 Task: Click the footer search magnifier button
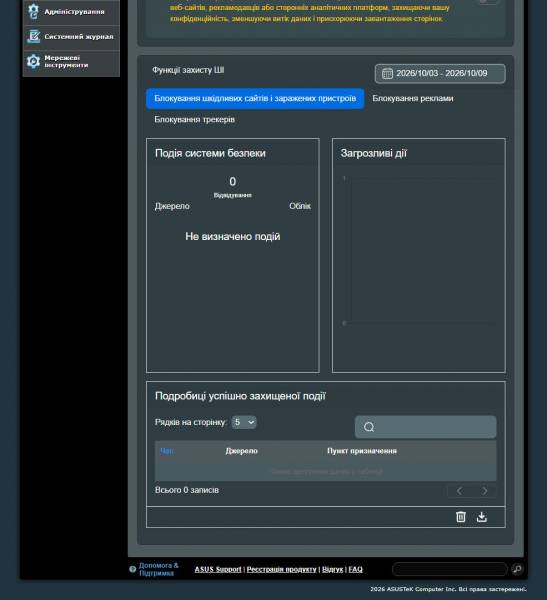coord(517,569)
